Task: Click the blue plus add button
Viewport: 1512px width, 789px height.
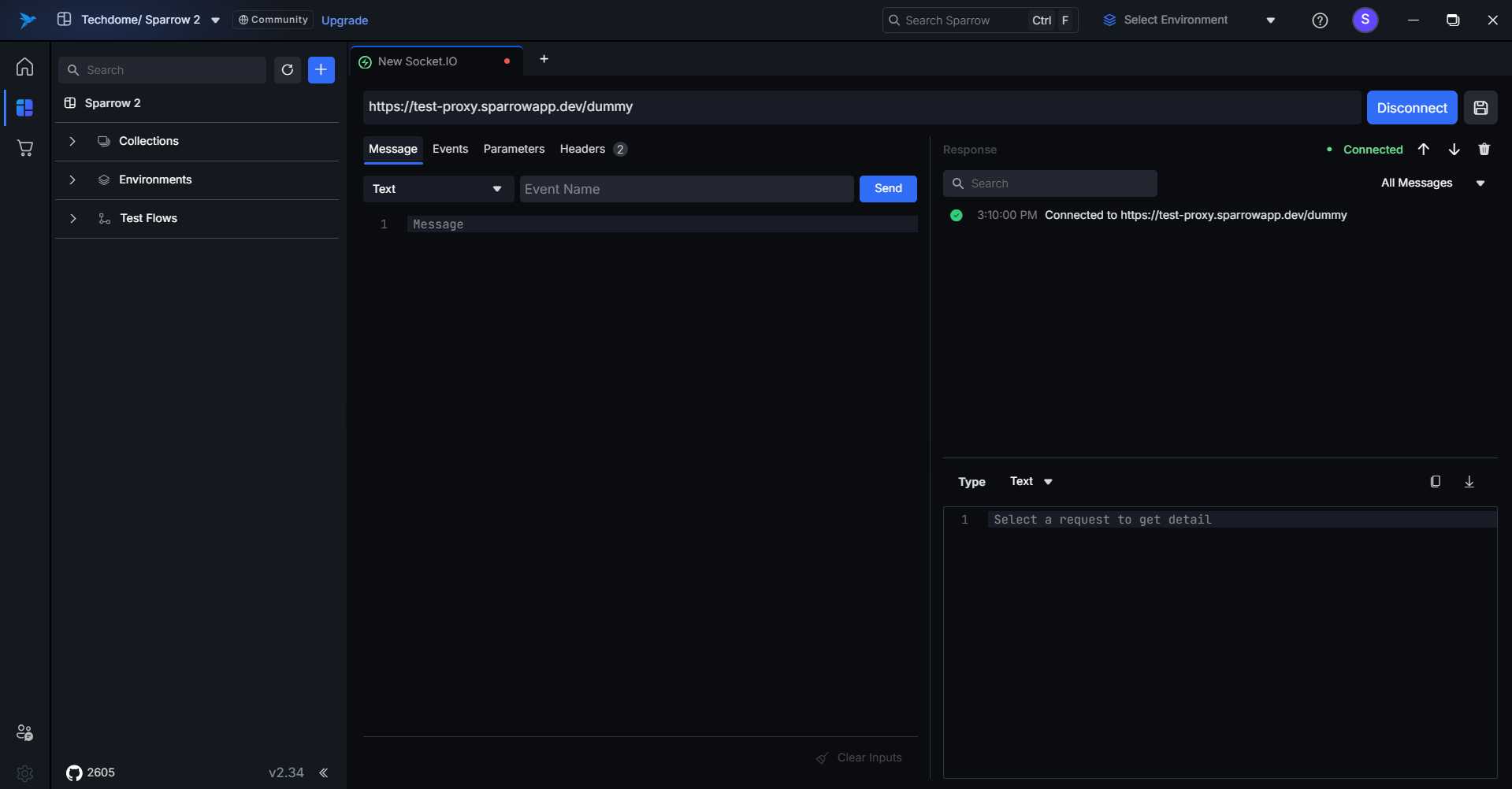Action: click(321, 70)
